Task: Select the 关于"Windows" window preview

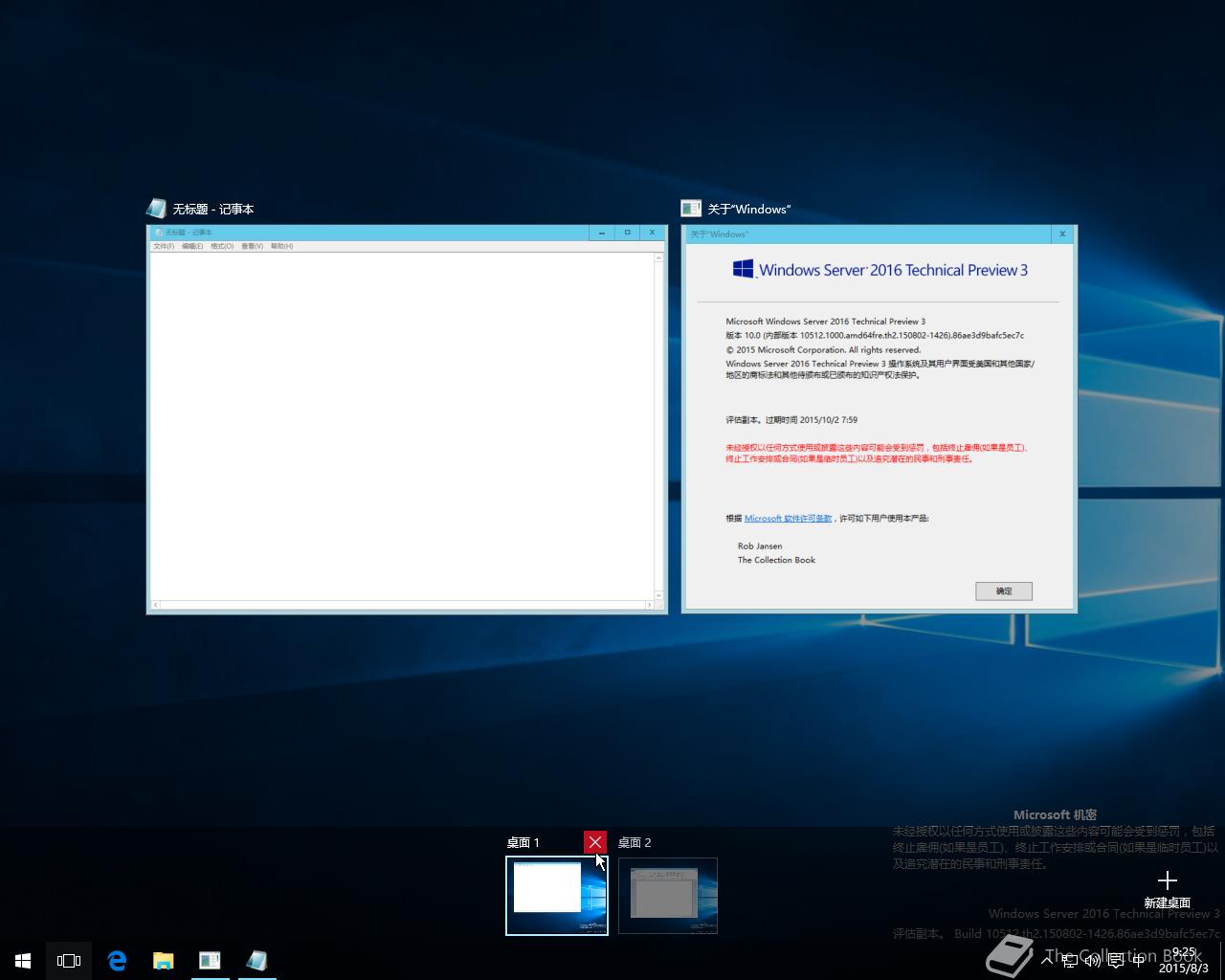Action: click(880, 419)
